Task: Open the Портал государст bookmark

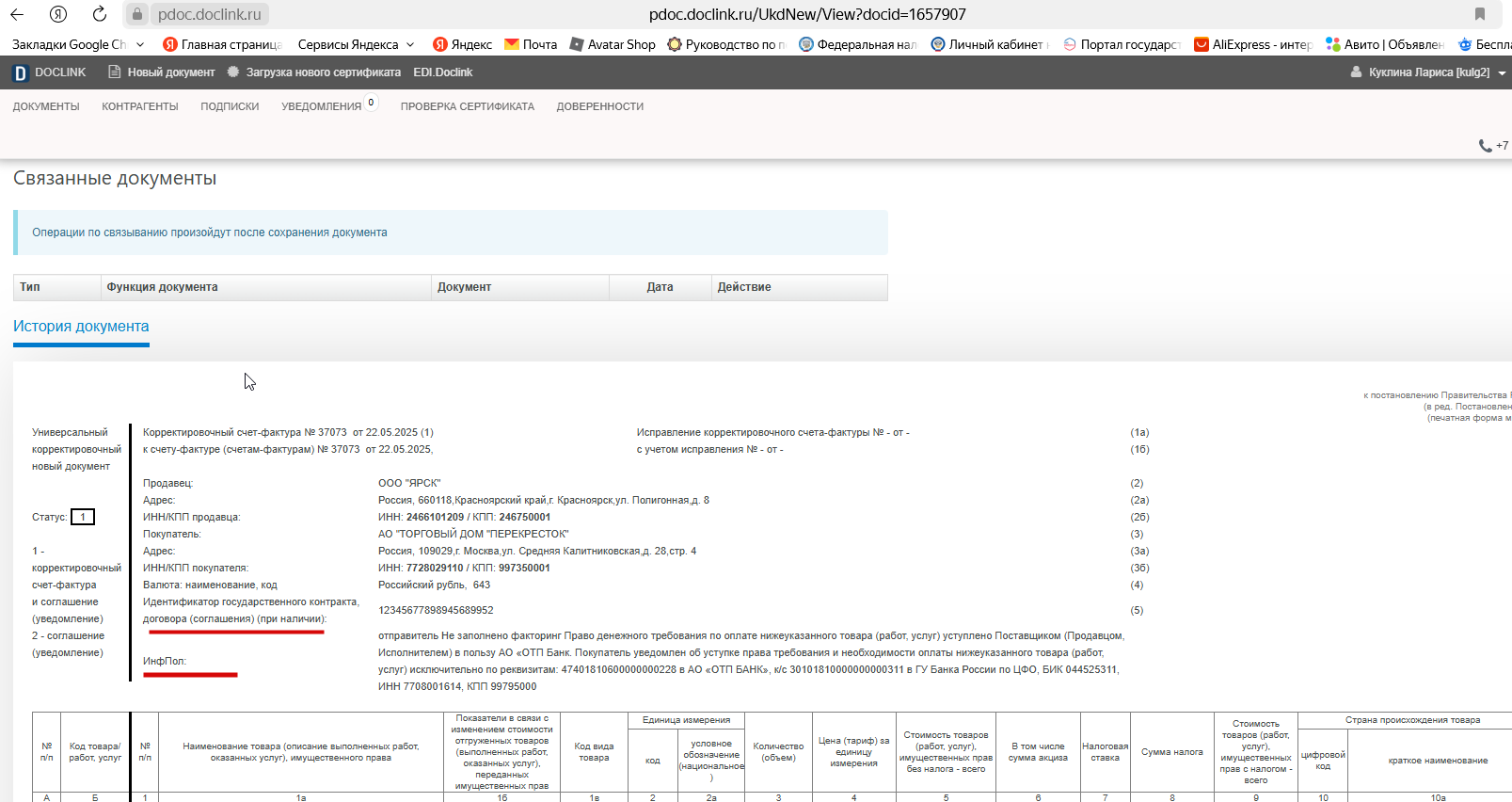Action: click(1122, 44)
